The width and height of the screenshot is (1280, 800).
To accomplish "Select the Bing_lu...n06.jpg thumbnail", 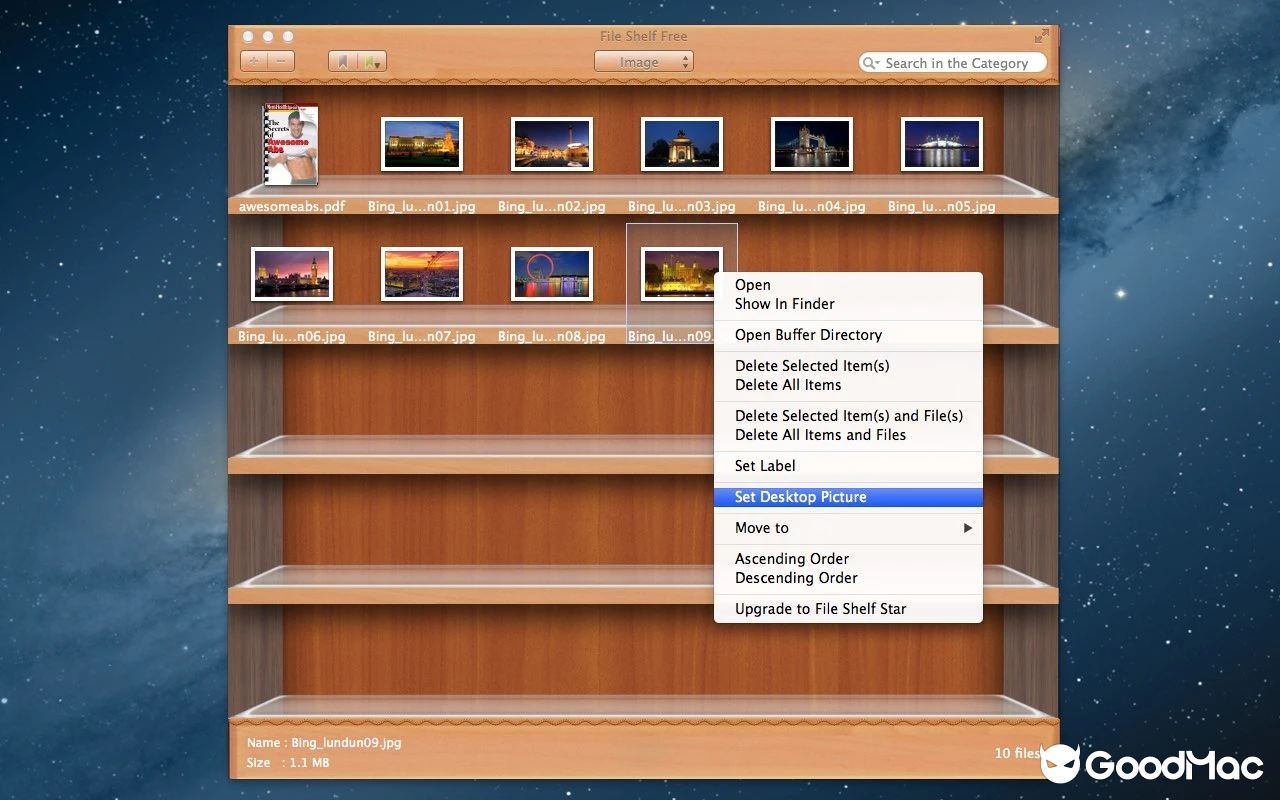I will (x=292, y=274).
